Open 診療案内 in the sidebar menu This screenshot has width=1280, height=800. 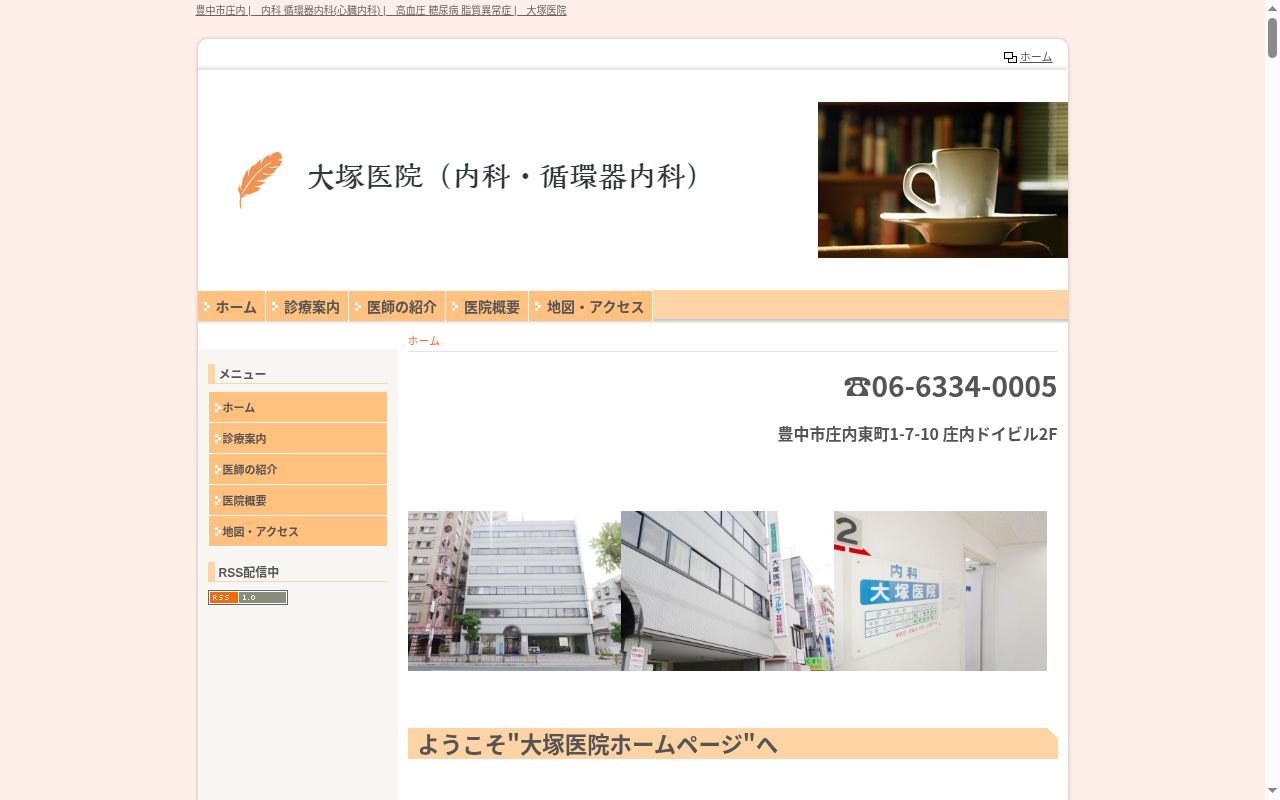tap(298, 438)
